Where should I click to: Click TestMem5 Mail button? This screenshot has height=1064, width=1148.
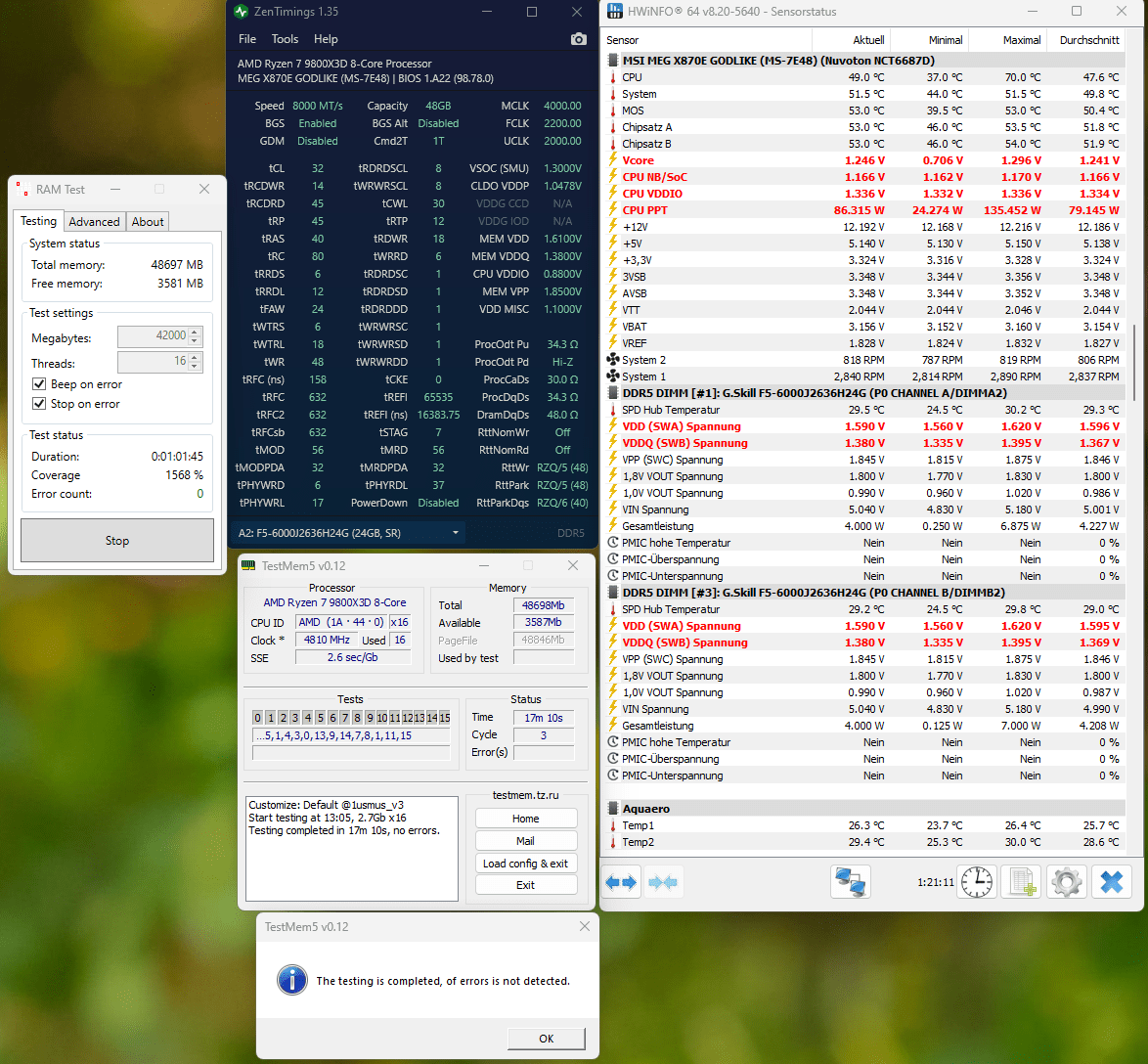coord(526,841)
